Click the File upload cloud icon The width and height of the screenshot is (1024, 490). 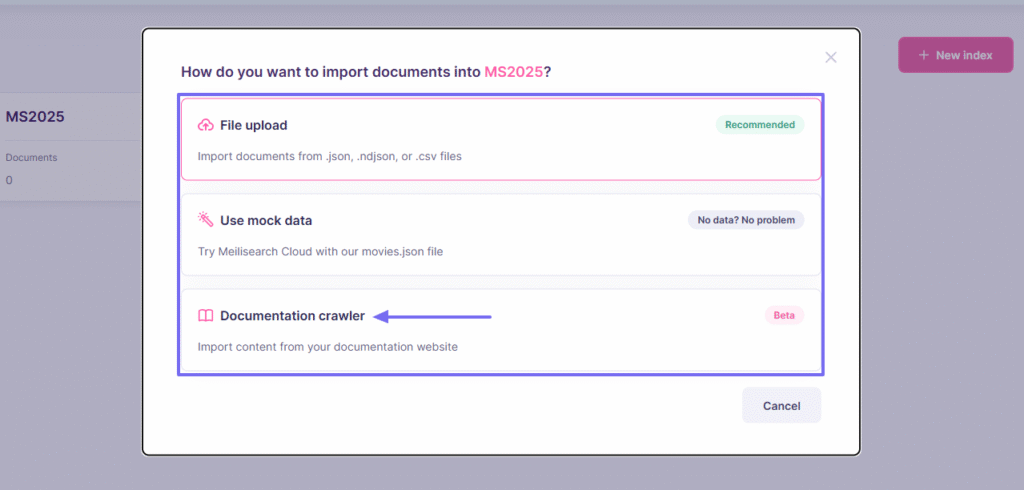(x=206, y=125)
